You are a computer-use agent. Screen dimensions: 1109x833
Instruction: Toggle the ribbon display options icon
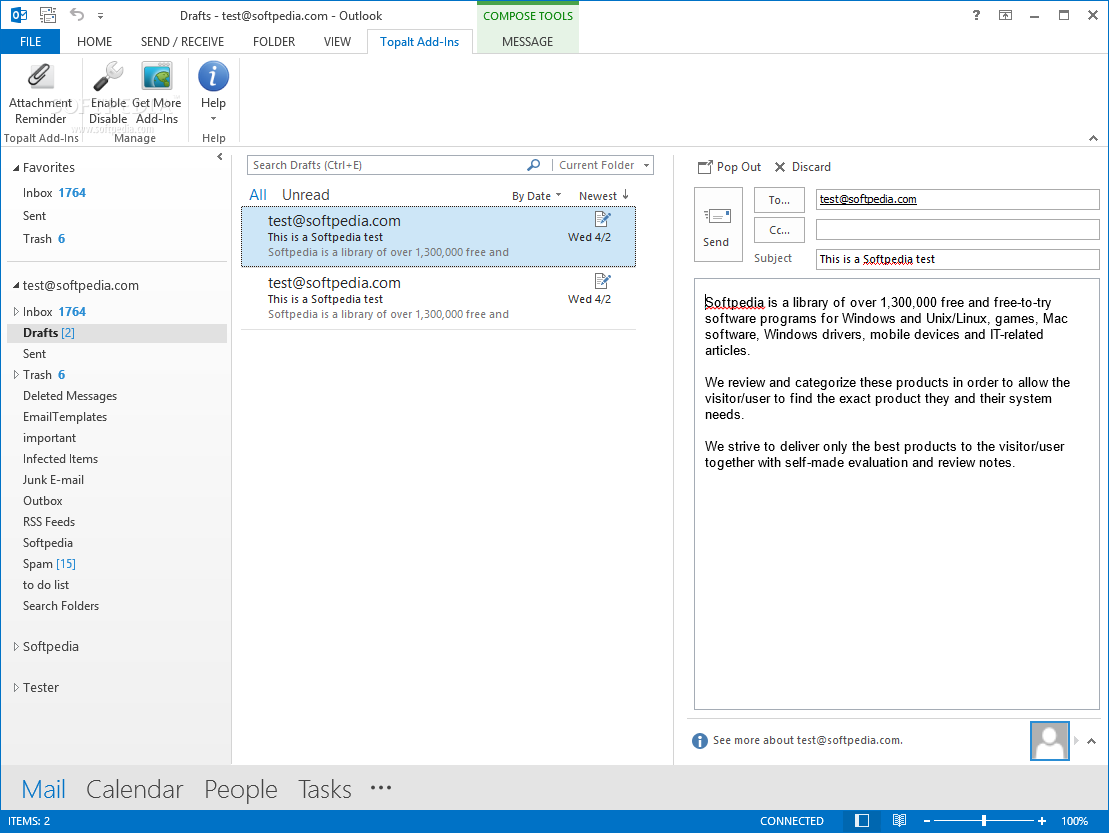(1005, 15)
